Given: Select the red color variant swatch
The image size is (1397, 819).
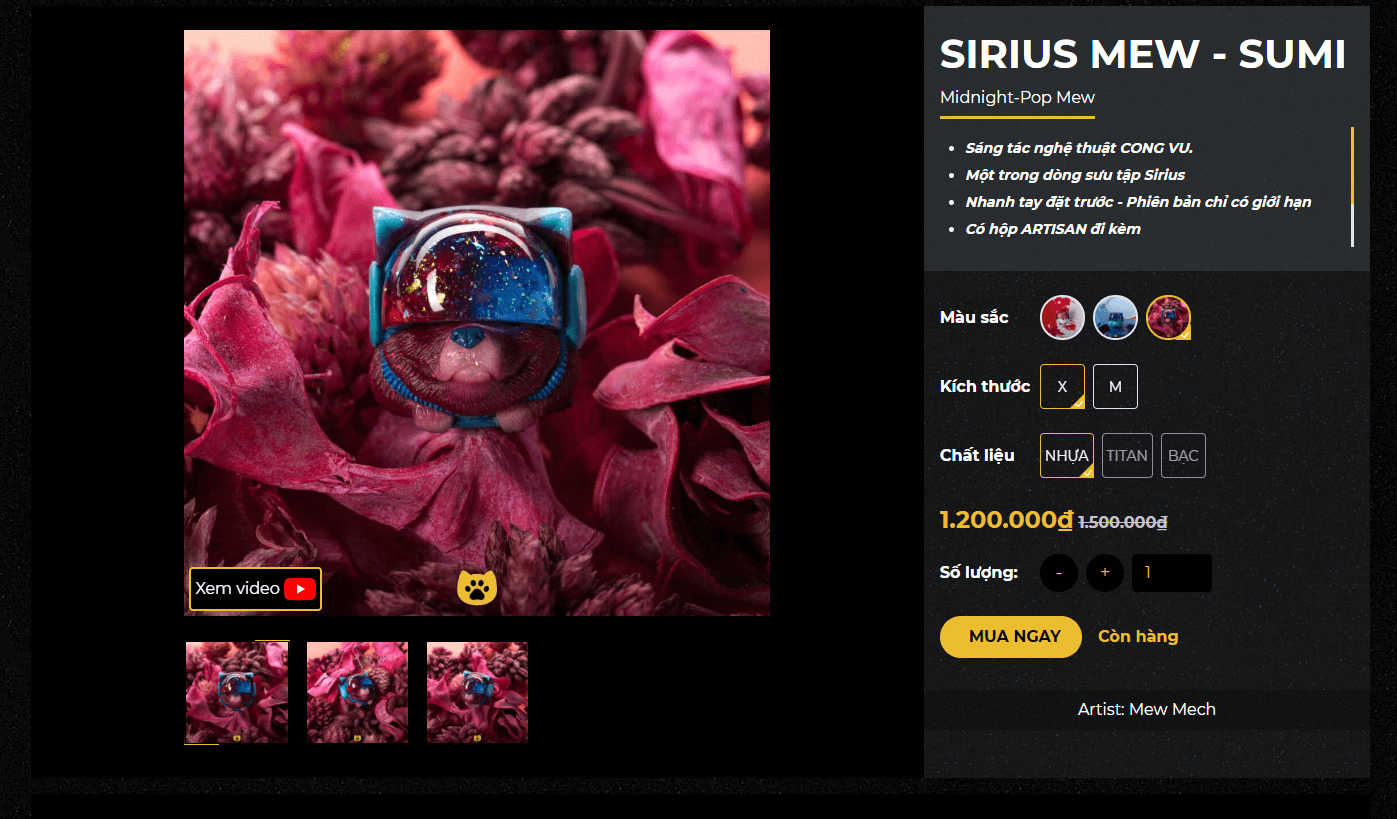Looking at the screenshot, I should click(1062, 317).
